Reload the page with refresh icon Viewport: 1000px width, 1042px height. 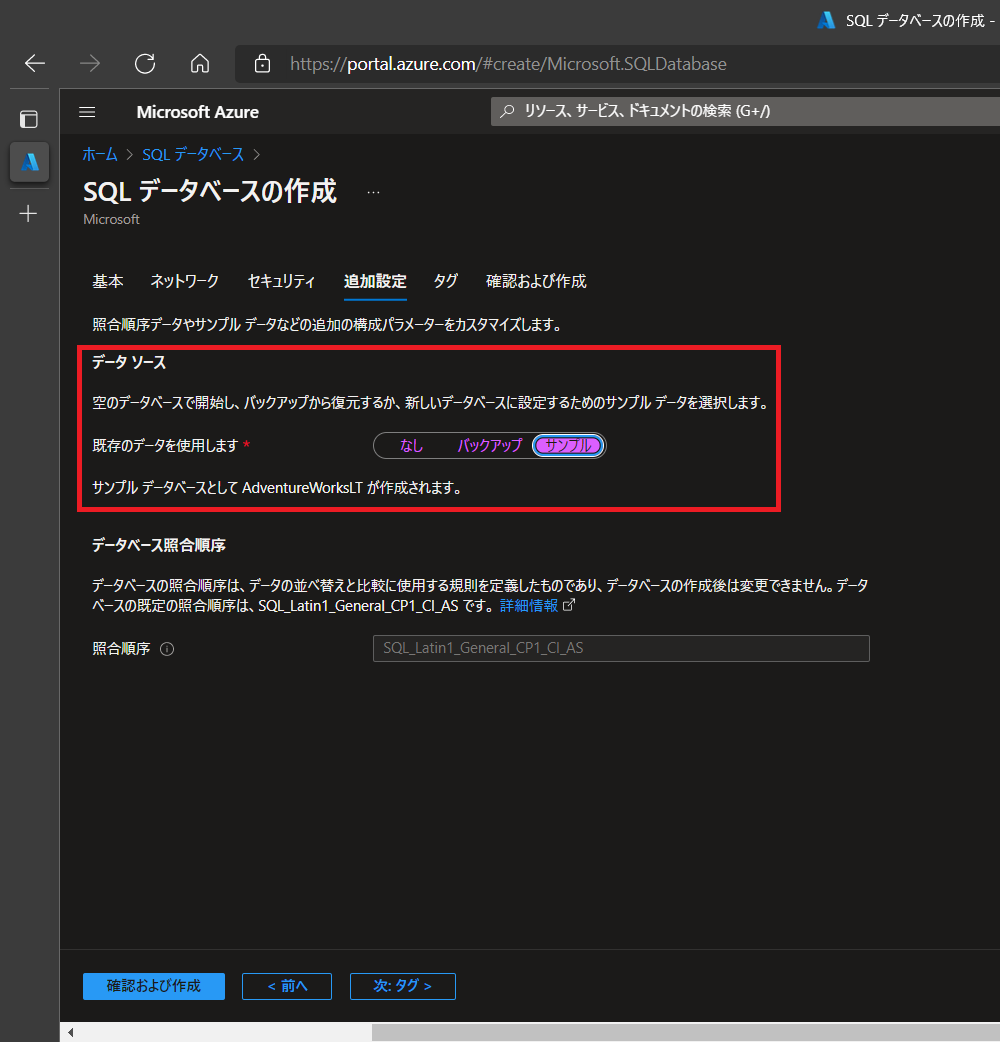[x=145, y=64]
